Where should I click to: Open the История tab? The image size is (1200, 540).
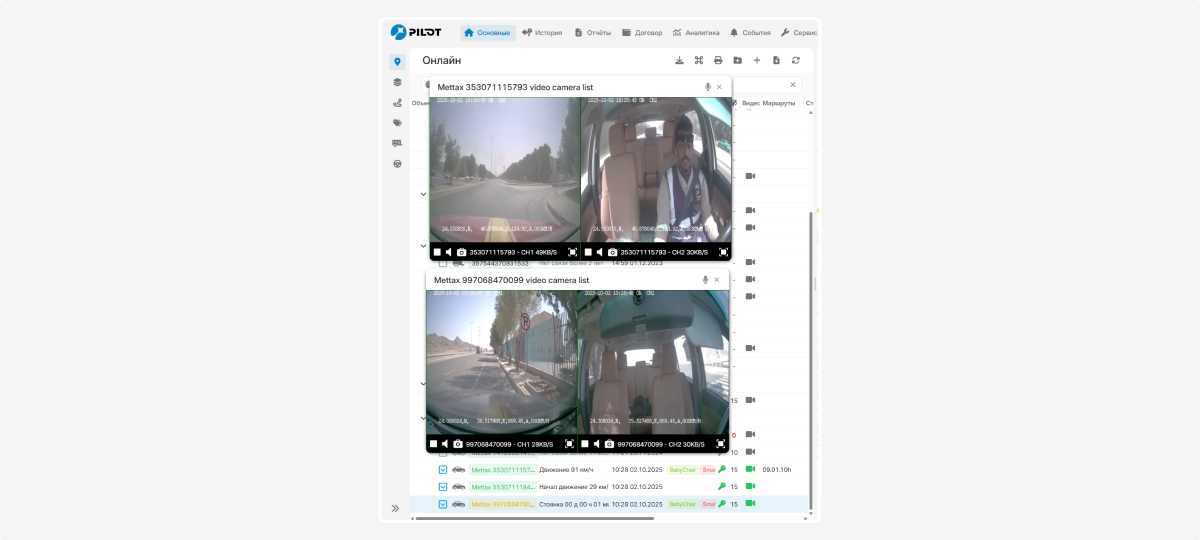[x=541, y=33]
